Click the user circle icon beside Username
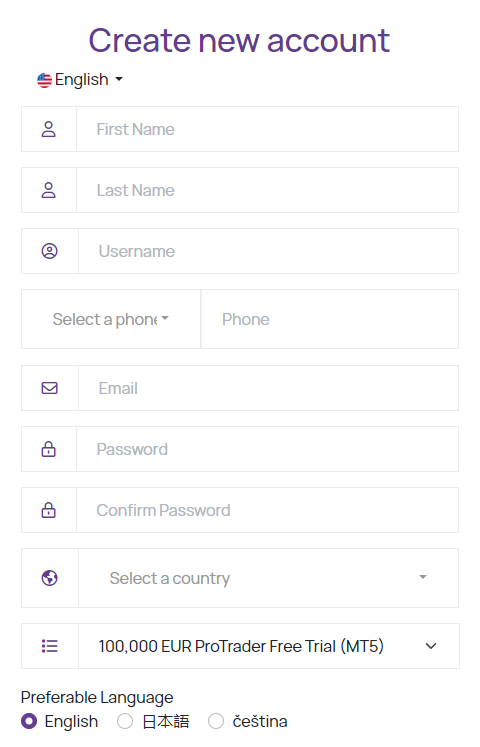The image size is (480, 747). click(50, 251)
